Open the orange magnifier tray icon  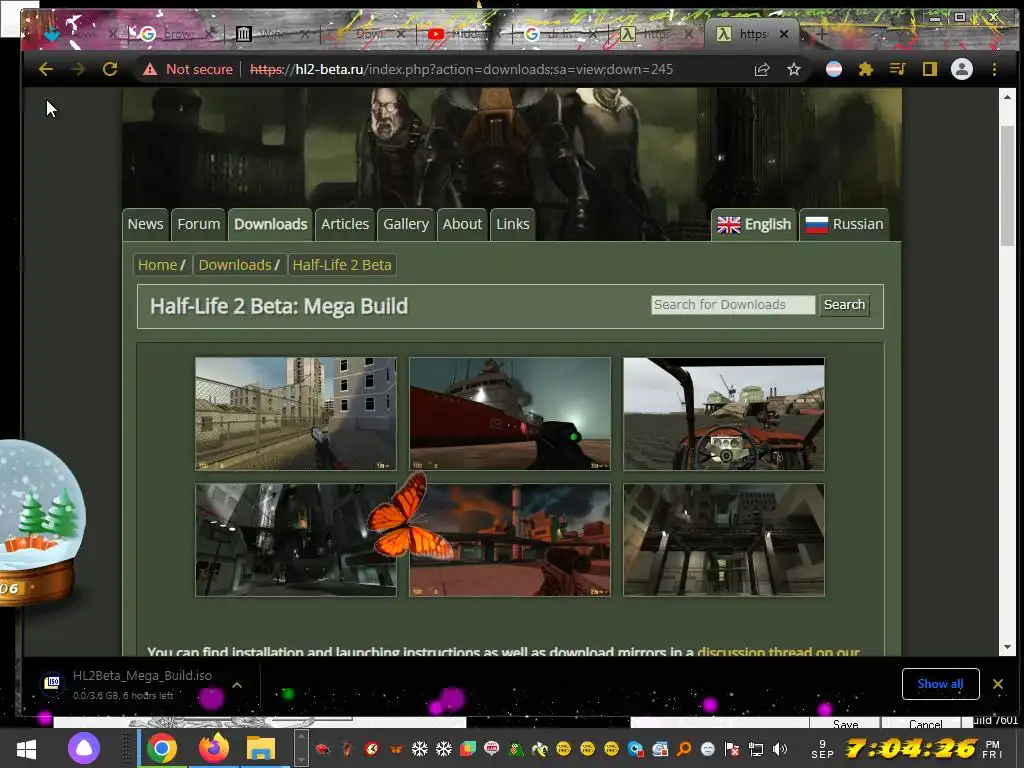tap(684, 749)
